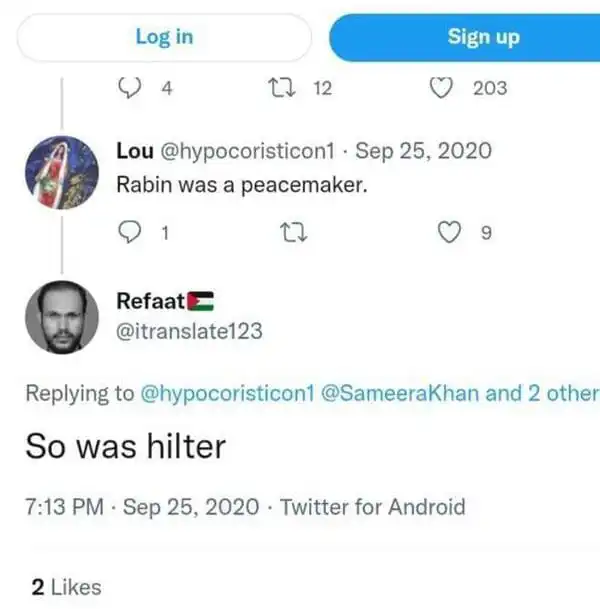Click the reply icon with 4 replies

(128, 89)
